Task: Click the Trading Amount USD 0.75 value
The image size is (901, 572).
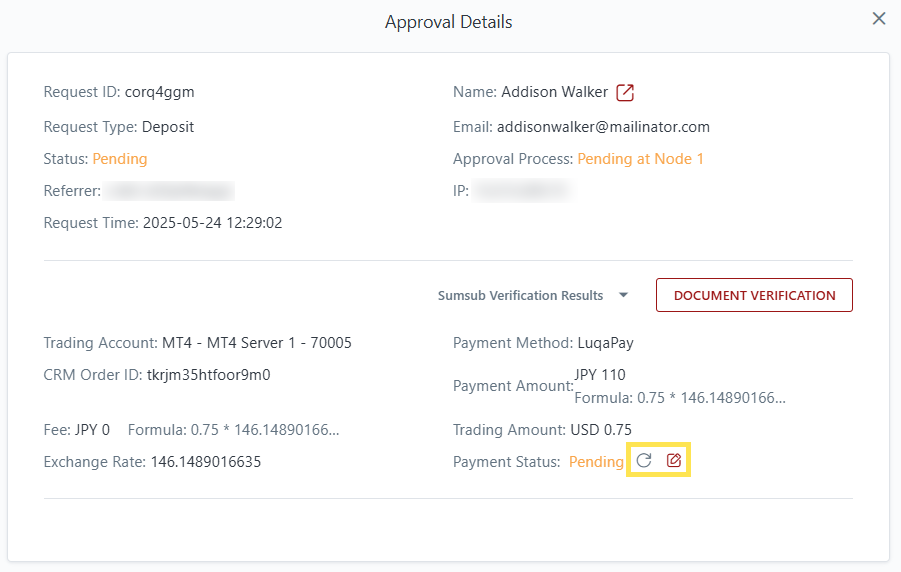Action: point(601,430)
